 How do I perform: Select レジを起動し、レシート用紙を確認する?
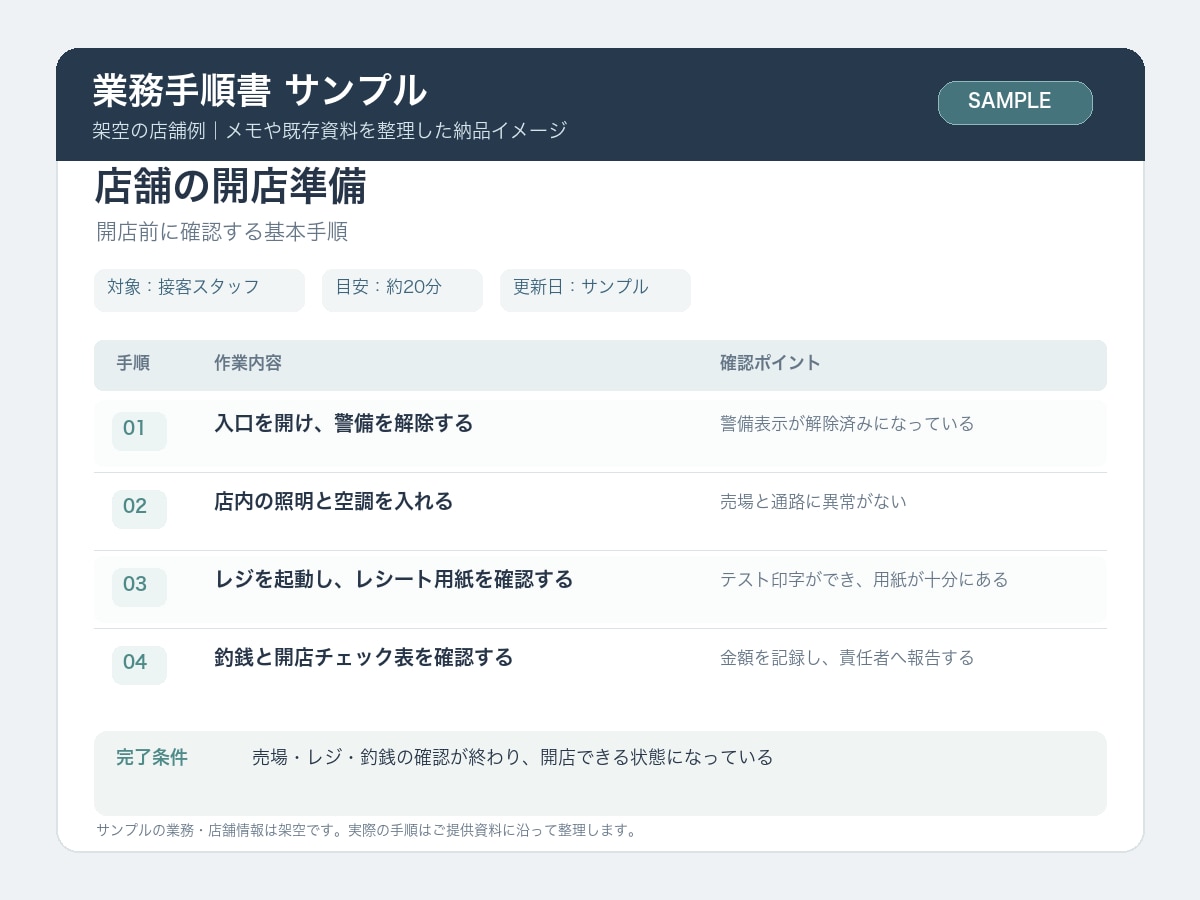click(394, 579)
